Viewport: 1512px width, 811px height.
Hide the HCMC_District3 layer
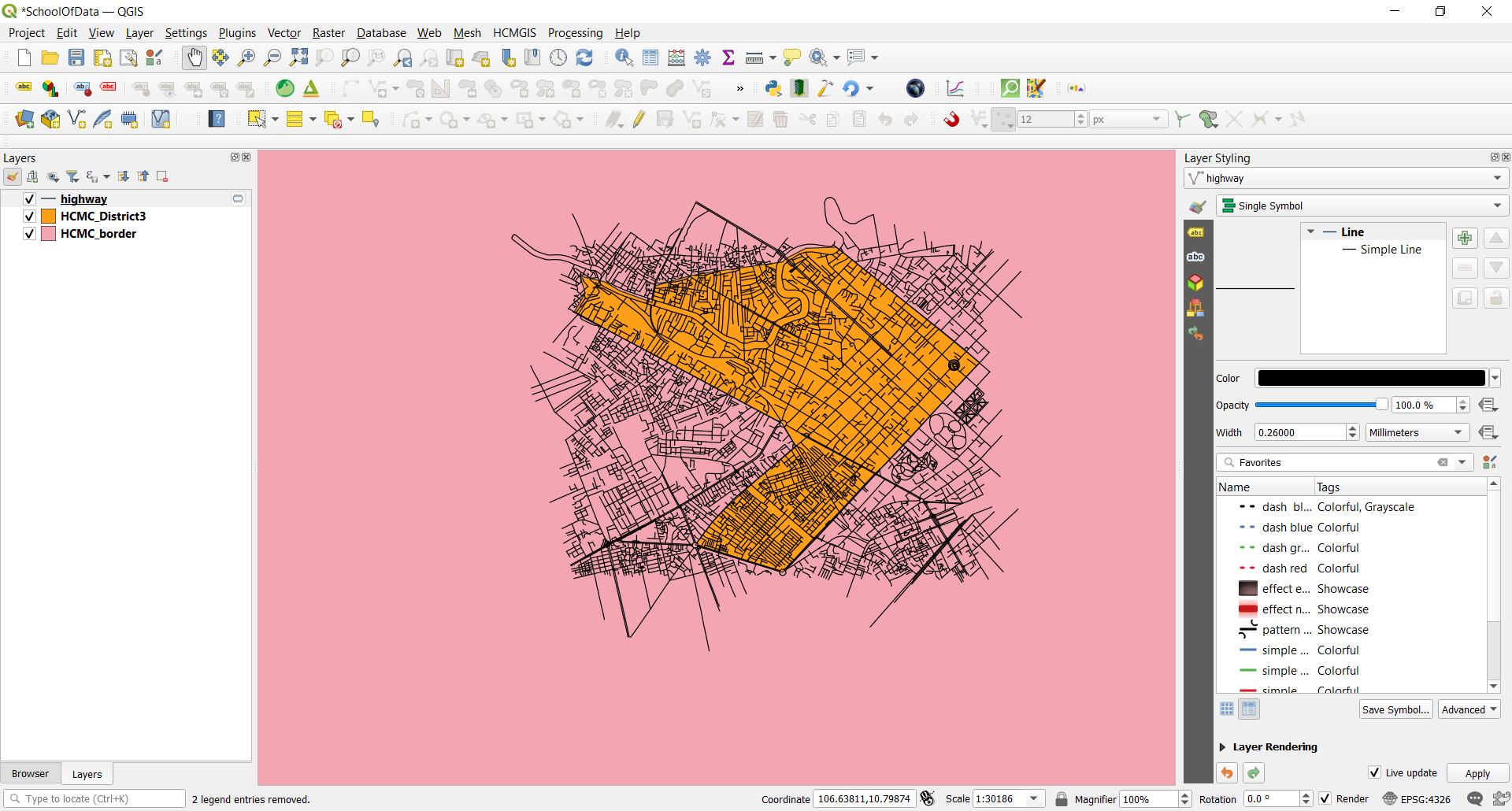pos(29,217)
